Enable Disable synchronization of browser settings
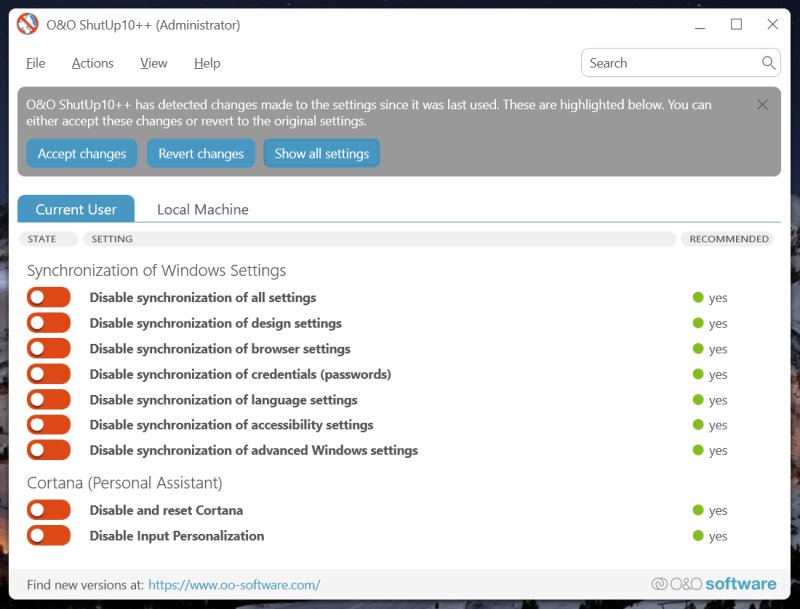The image size is (800, 609). 49,348
